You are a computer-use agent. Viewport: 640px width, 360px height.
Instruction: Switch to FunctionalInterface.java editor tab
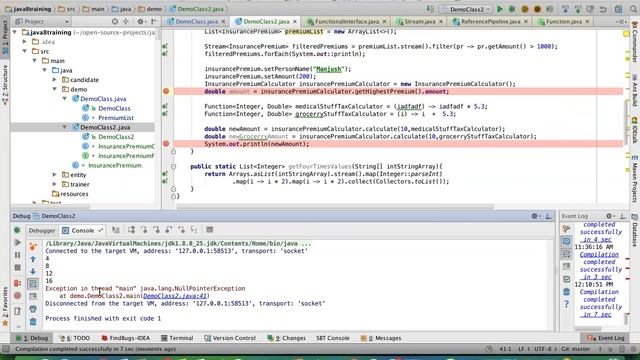[x=347, y=21]
